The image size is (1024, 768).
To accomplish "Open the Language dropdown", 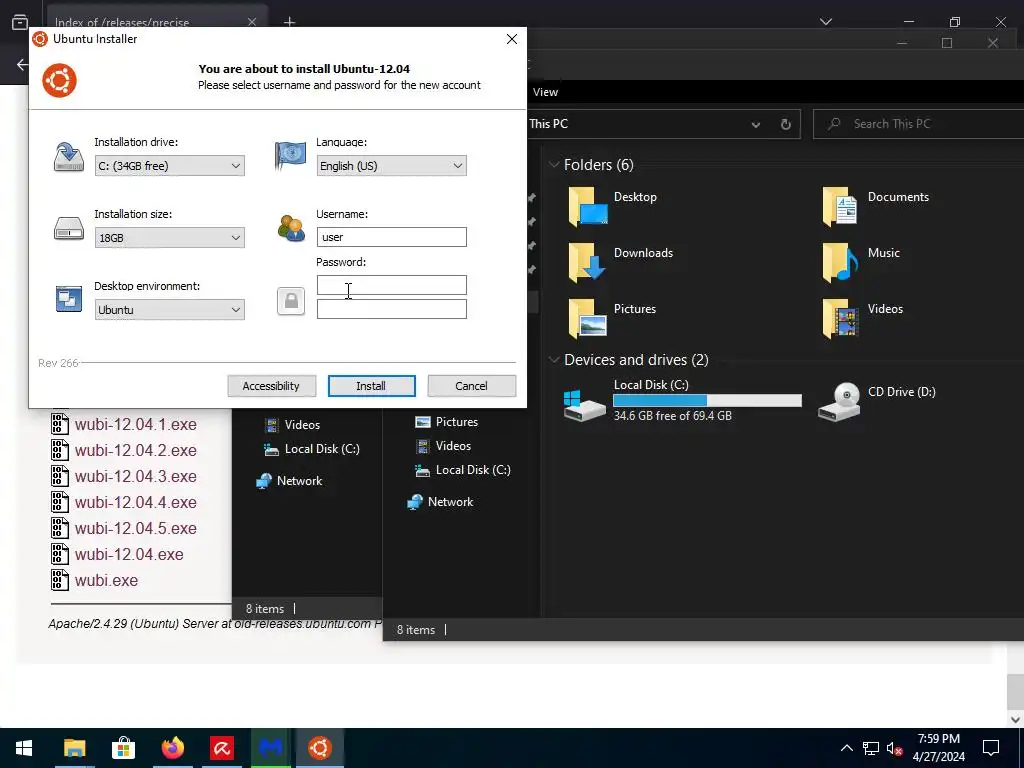I will click(391, 165).
